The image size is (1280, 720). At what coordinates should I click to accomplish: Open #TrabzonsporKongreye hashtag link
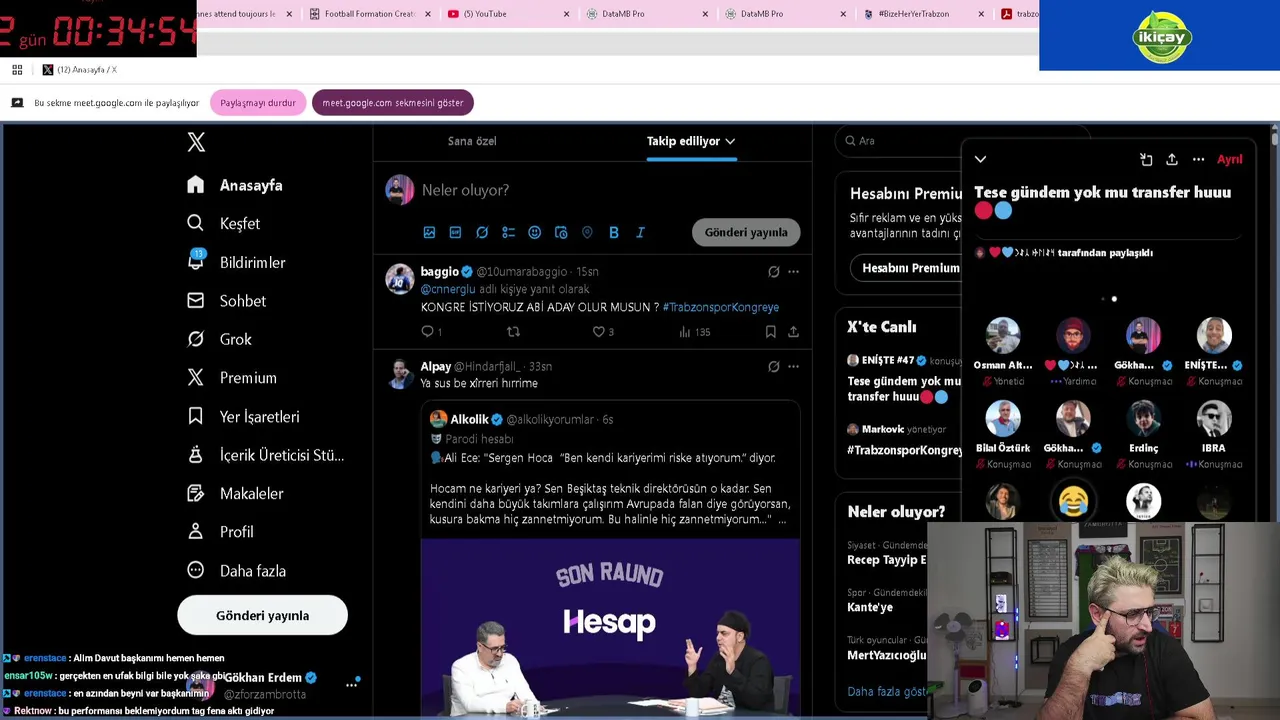pos(720,307)
